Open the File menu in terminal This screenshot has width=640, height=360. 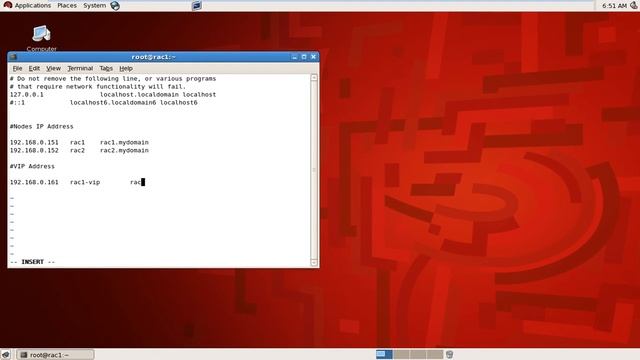(x=17, y=68)
